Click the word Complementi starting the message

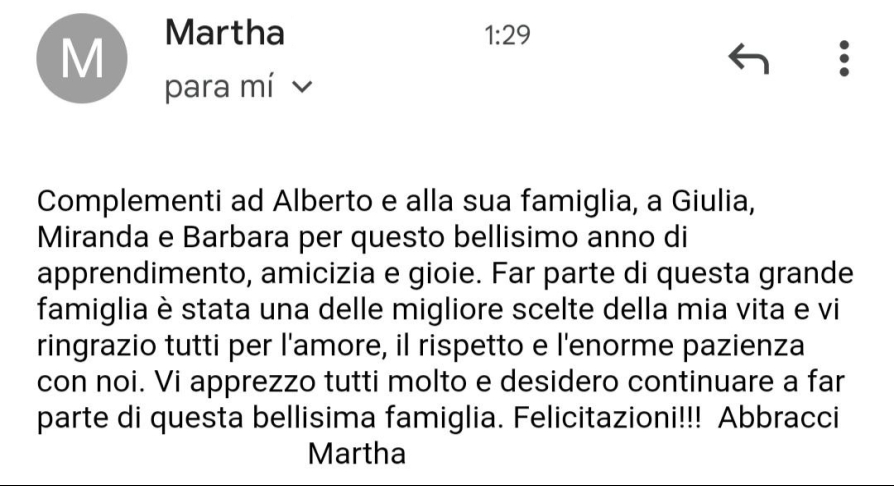tap(129, 201)
